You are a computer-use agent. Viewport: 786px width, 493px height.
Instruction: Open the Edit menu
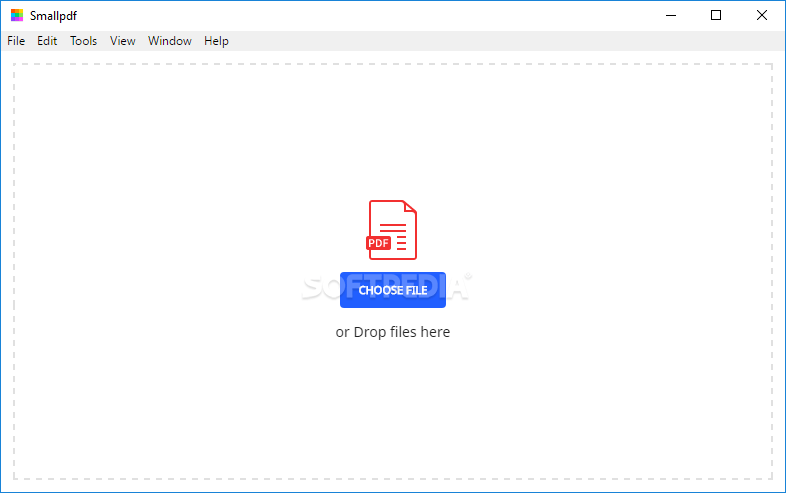point(47,41)
